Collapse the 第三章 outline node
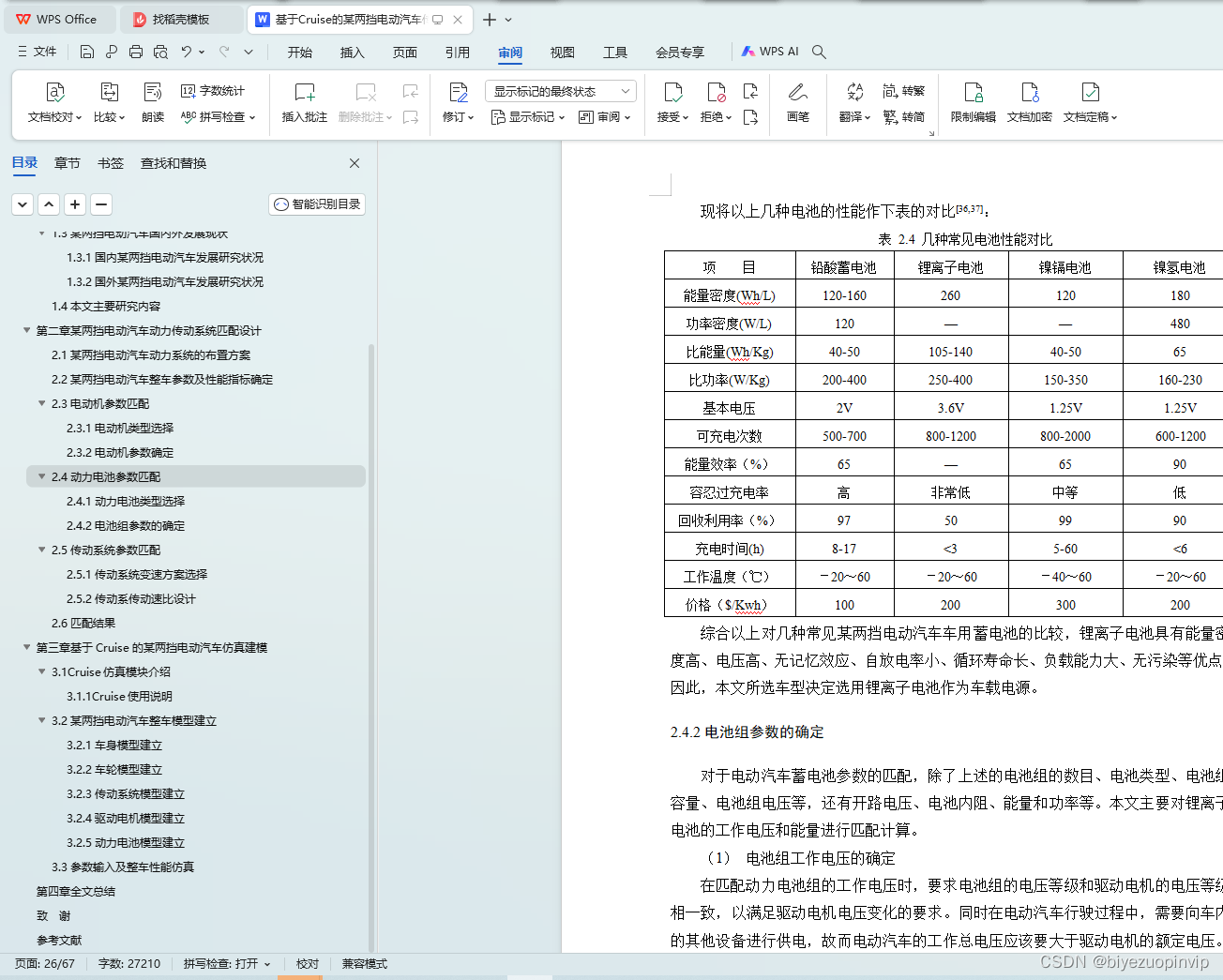The height and width of the screenshot is (980, 1223). (x=26, y=647)
